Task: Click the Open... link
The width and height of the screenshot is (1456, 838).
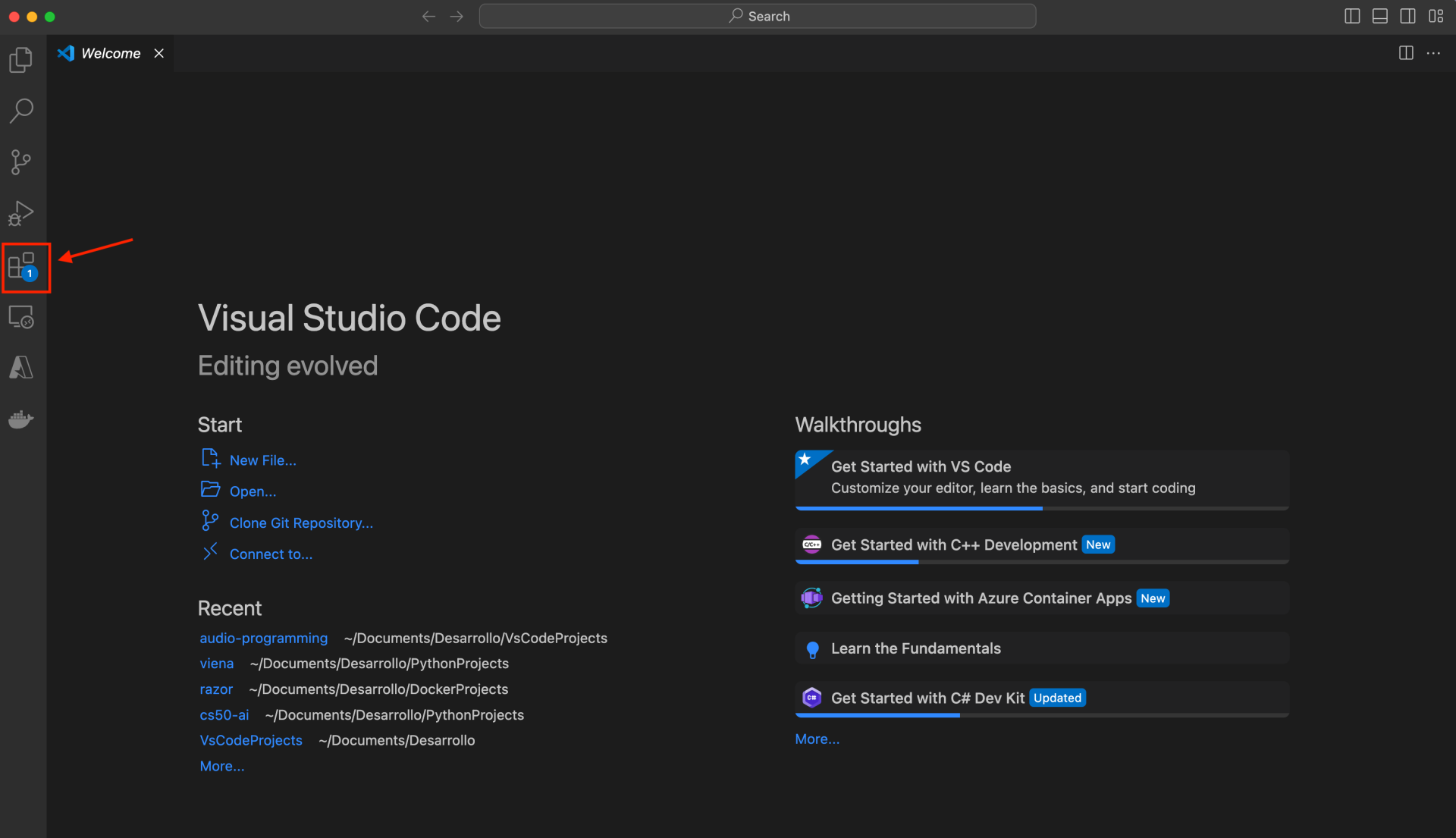Action: tap(253, 491)
